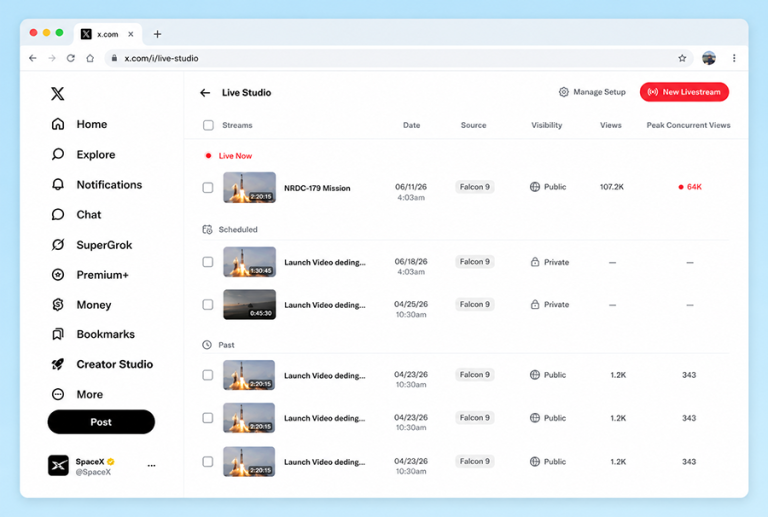Open the 1:30:45 scheduled stream thumbnail
768x517 pixels.
[249, 262]
